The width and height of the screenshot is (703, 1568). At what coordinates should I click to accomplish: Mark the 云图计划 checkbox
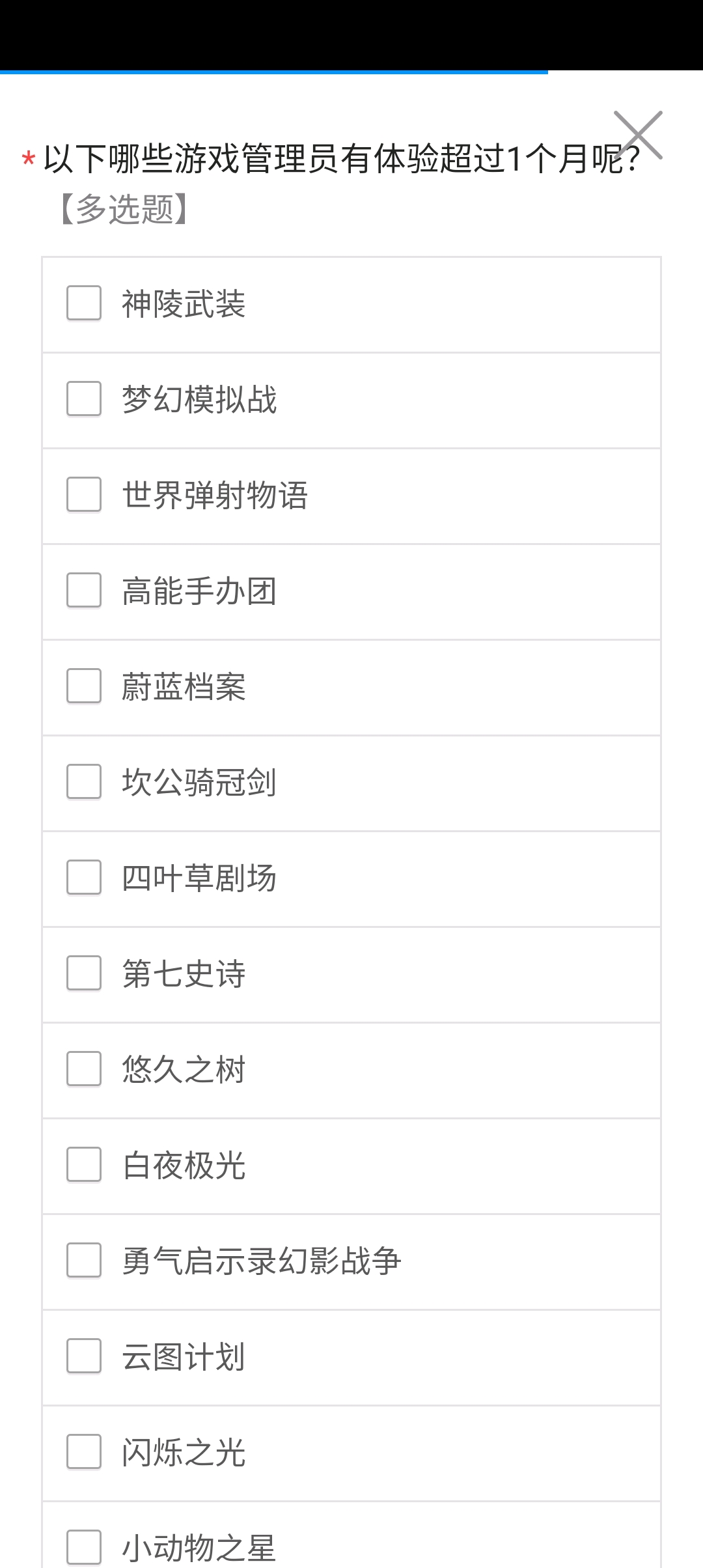click(84, 1356)
